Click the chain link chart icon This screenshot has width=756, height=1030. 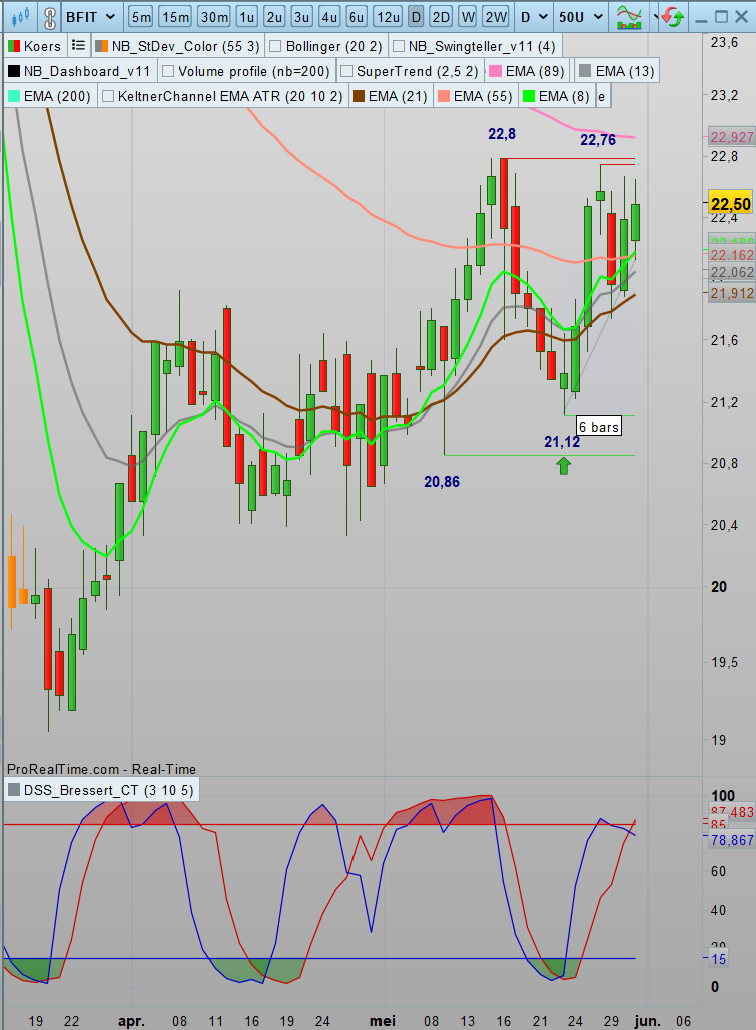pyautogui.click(x=48, y=17)
